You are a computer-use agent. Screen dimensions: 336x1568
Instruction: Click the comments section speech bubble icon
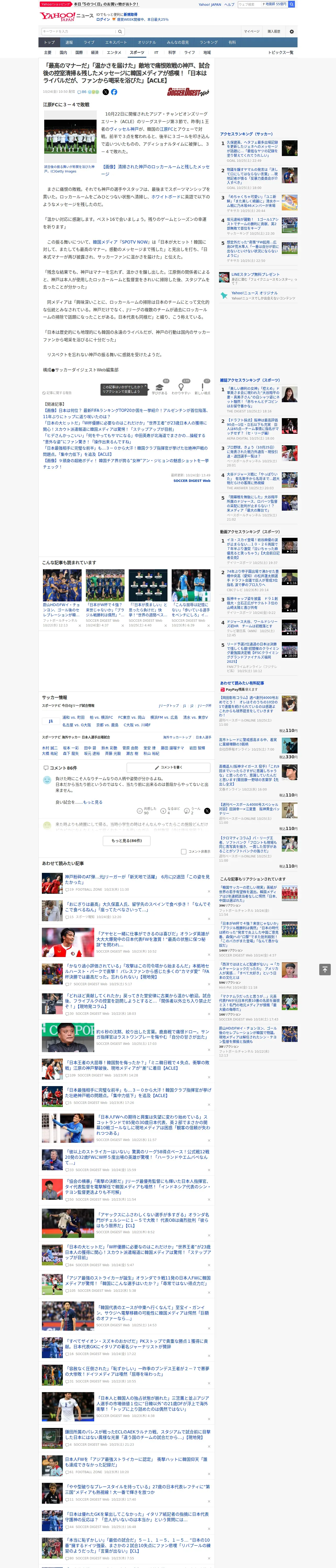pyautogui.click(x=46, y=768)
